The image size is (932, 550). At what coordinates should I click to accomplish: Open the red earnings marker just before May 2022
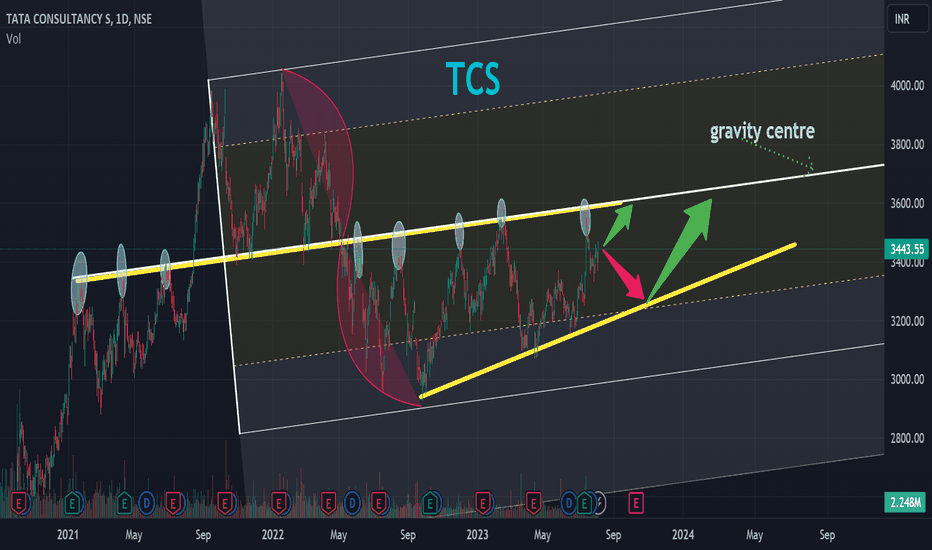point(328,504)
